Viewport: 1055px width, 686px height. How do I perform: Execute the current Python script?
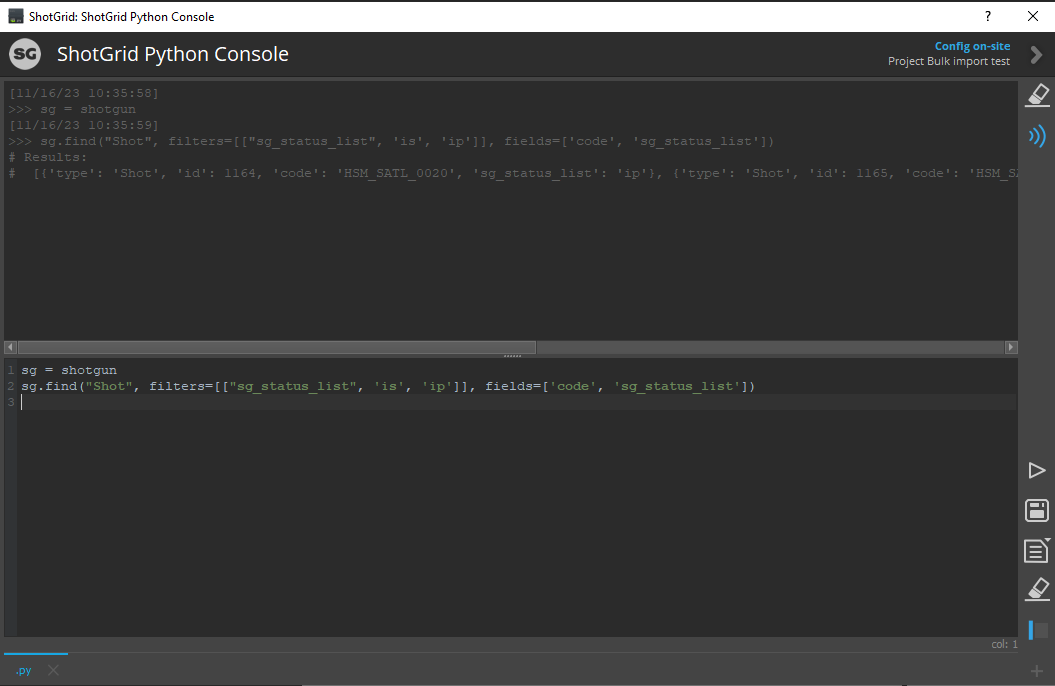point(1037,470)
